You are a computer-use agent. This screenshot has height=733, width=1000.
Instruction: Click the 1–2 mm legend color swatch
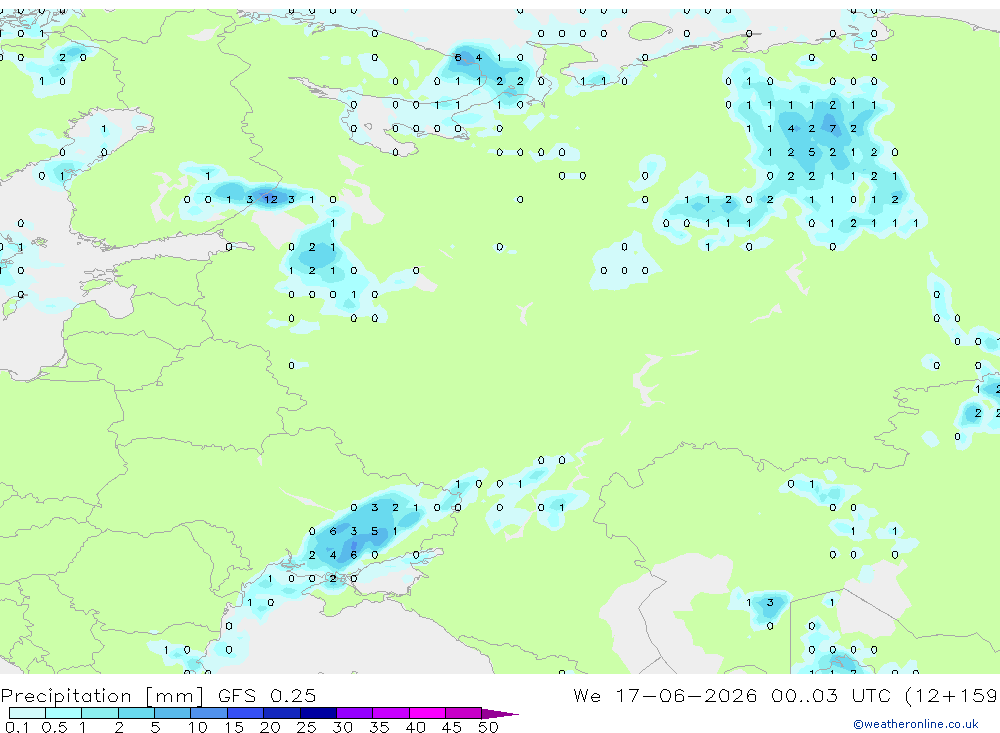[x=100, y=713]
